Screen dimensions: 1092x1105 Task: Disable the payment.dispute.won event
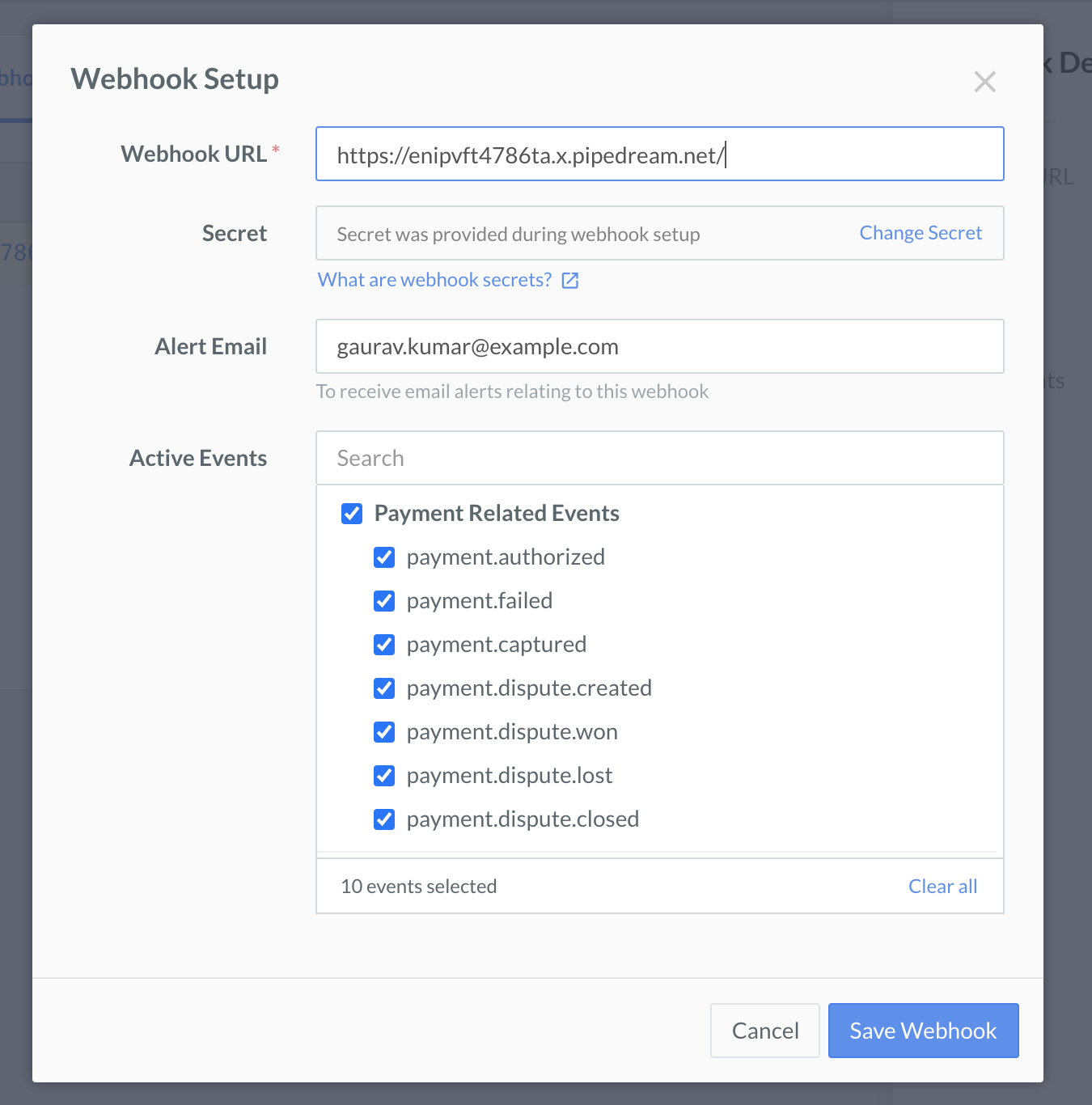[384, 732]
